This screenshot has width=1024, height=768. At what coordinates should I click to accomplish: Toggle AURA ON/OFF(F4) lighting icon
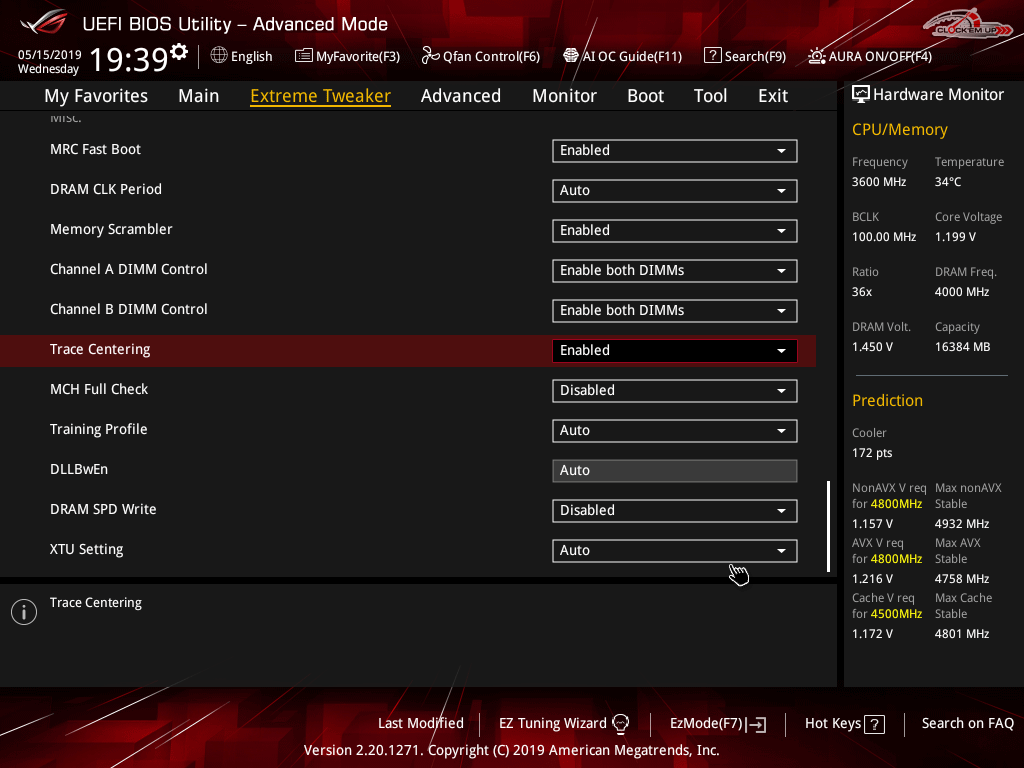coord(817,56)
